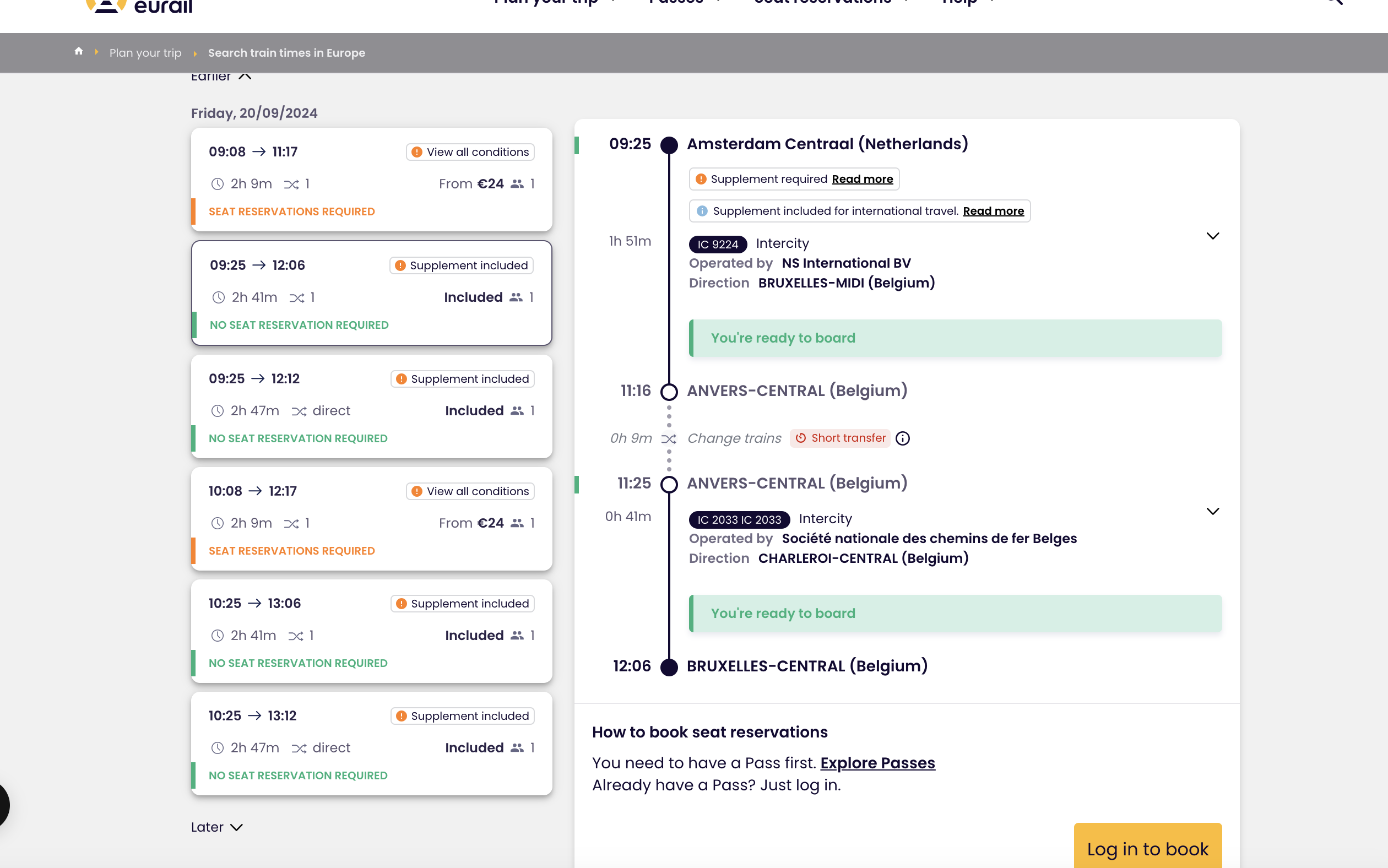Expand IC 2033 Intercity train details
This screenshot has height=868, width=1388.
(1212, 512)
